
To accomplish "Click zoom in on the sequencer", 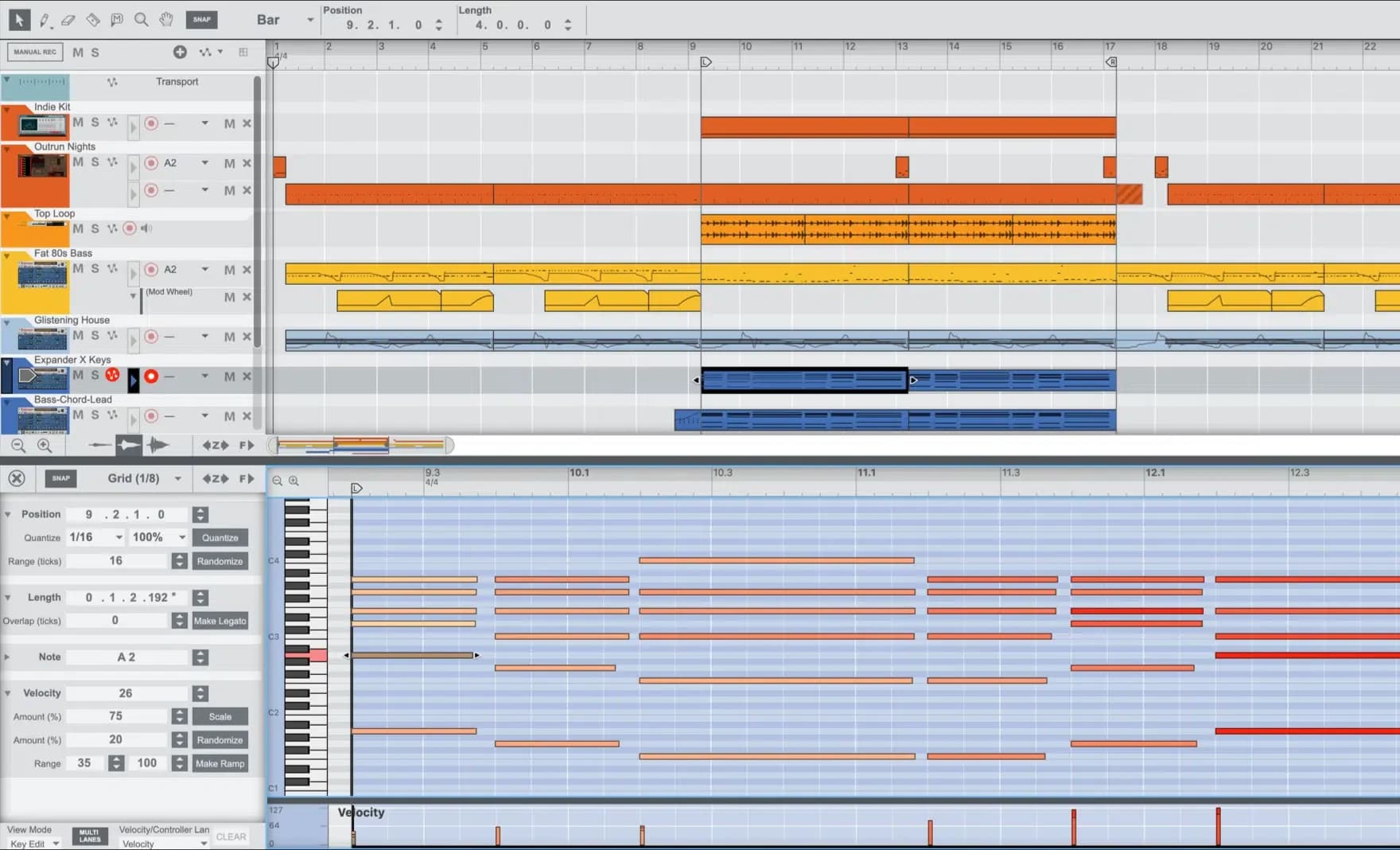I will [x=45, y=446].
